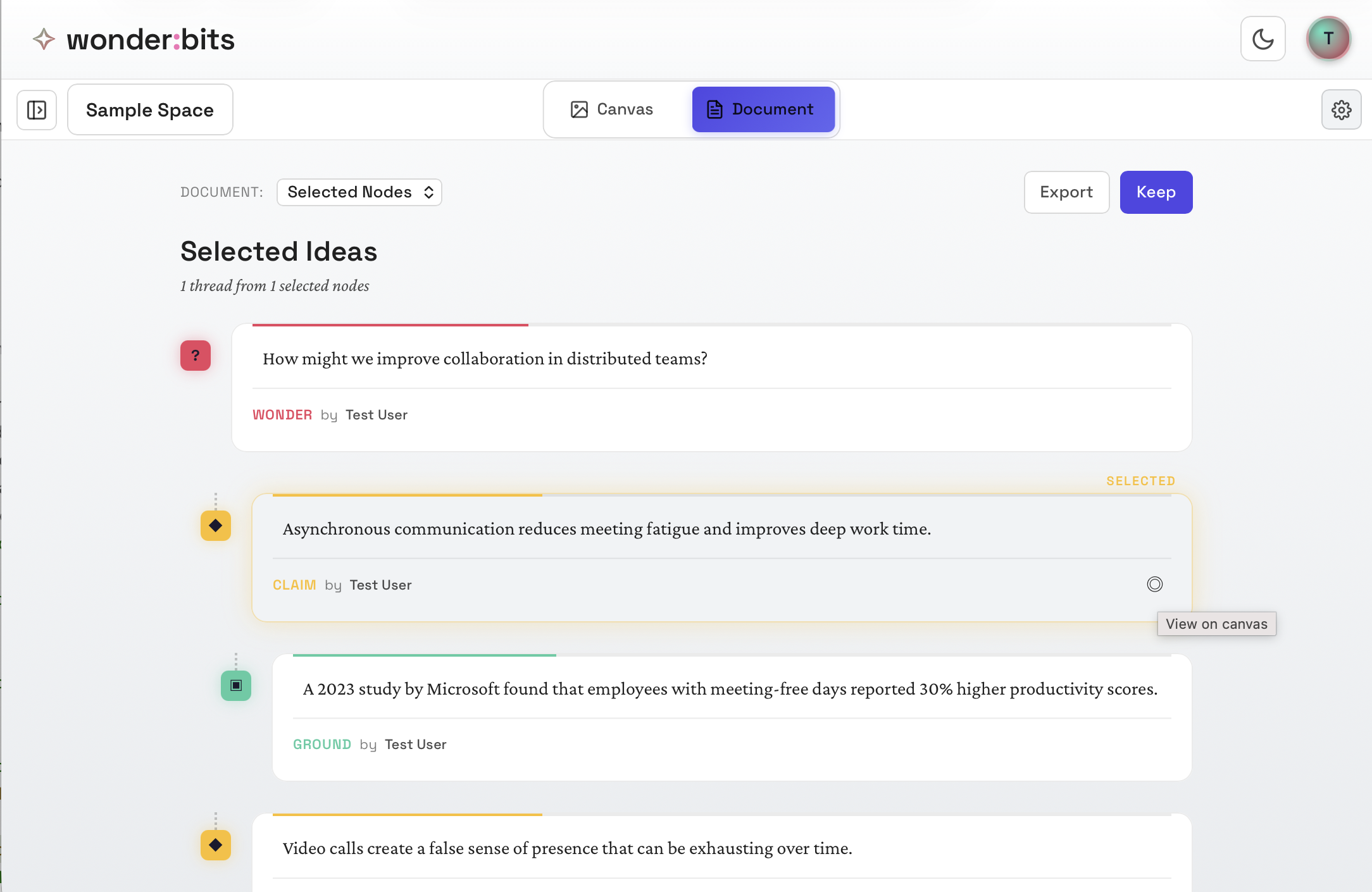Click the Export button
This screenshot has height=892, width=1372.
[1066, 192]
